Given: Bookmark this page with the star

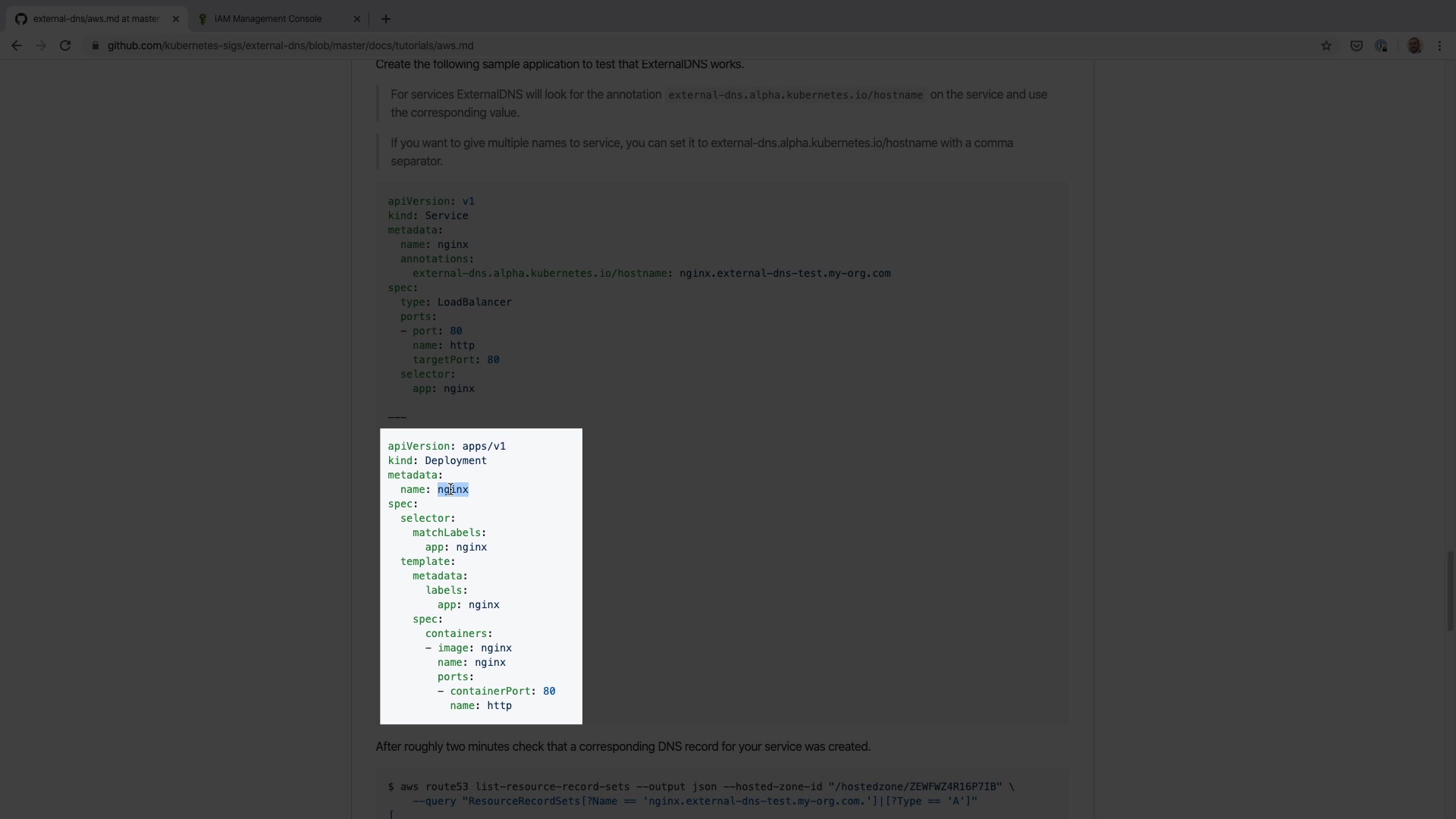Looking at the screenshot, I should coord(1326,45).
